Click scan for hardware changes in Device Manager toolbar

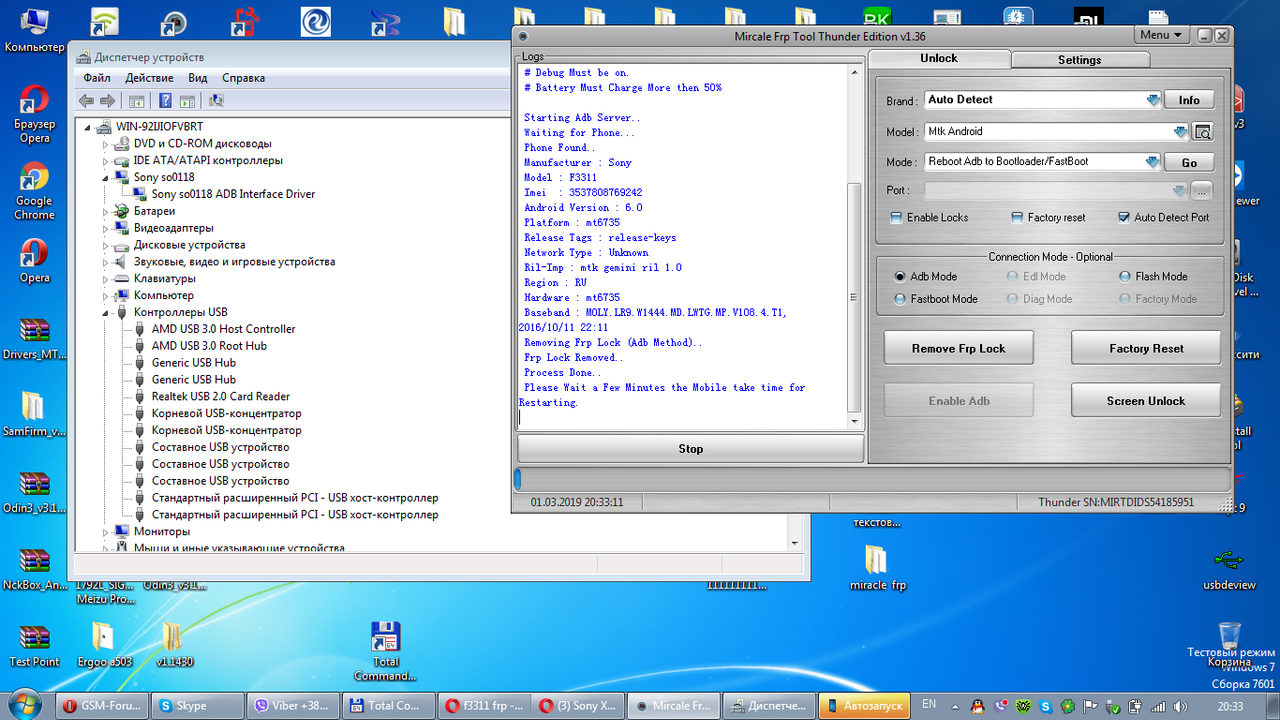[215, 100]
